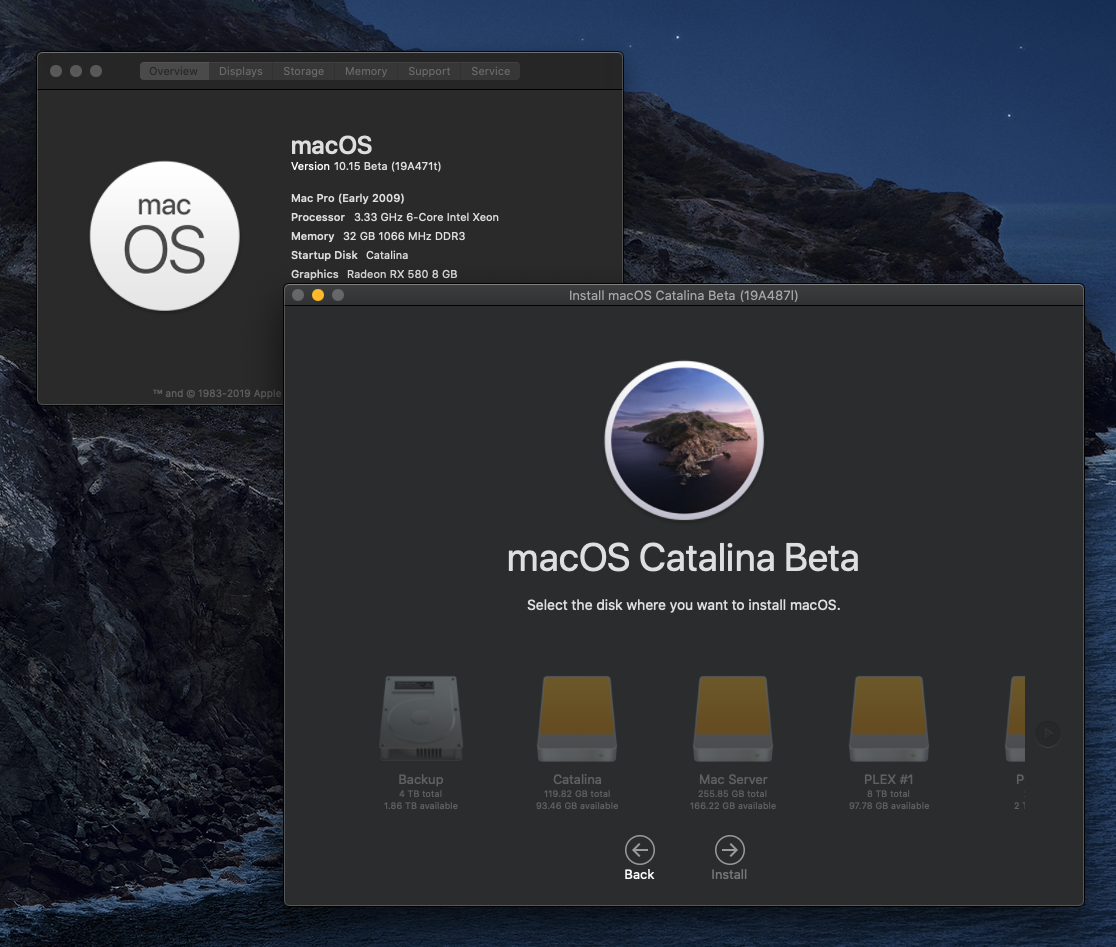1116x947 pixels.
Task: Click the macOS Catalina island logo
Action: 684,440
